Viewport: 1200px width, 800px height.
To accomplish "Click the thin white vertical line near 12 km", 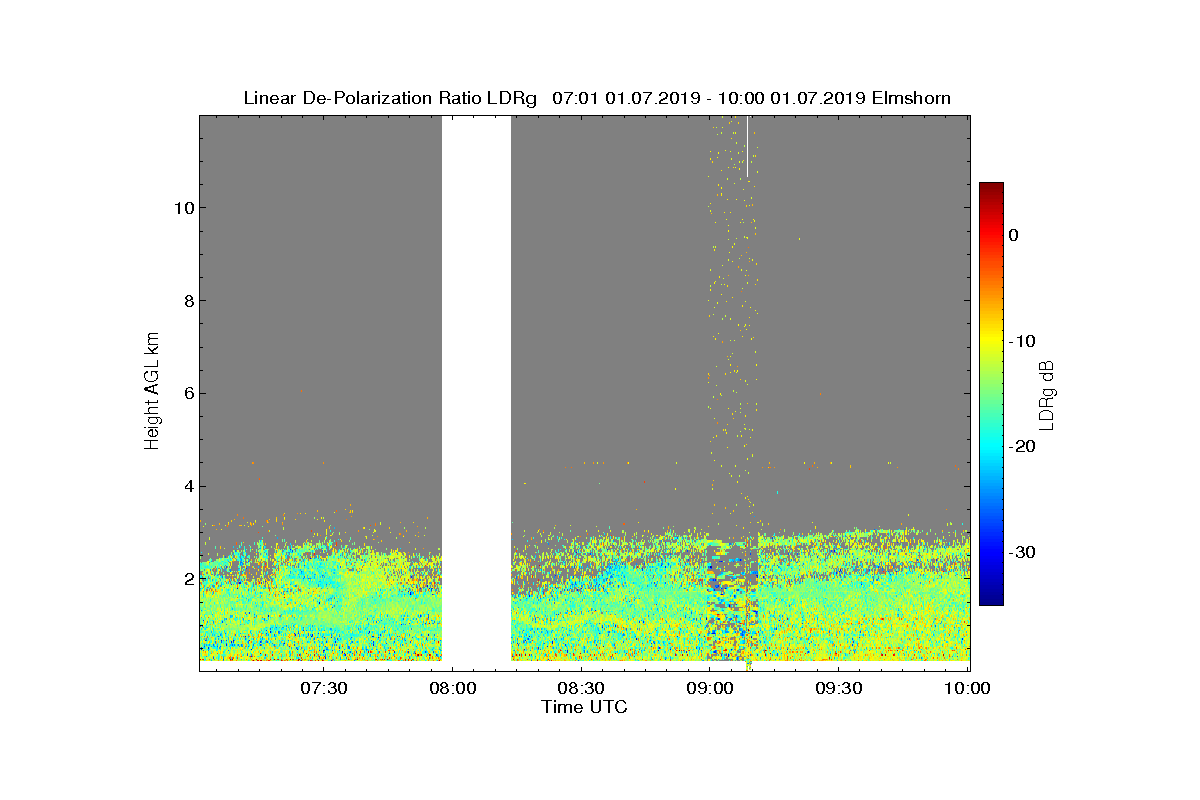I will [747, 147].
